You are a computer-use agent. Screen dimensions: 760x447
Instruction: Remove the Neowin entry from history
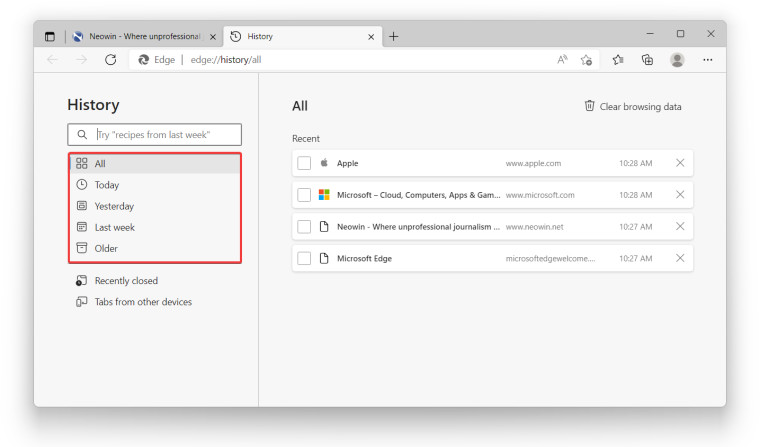[x=680, y=226]
